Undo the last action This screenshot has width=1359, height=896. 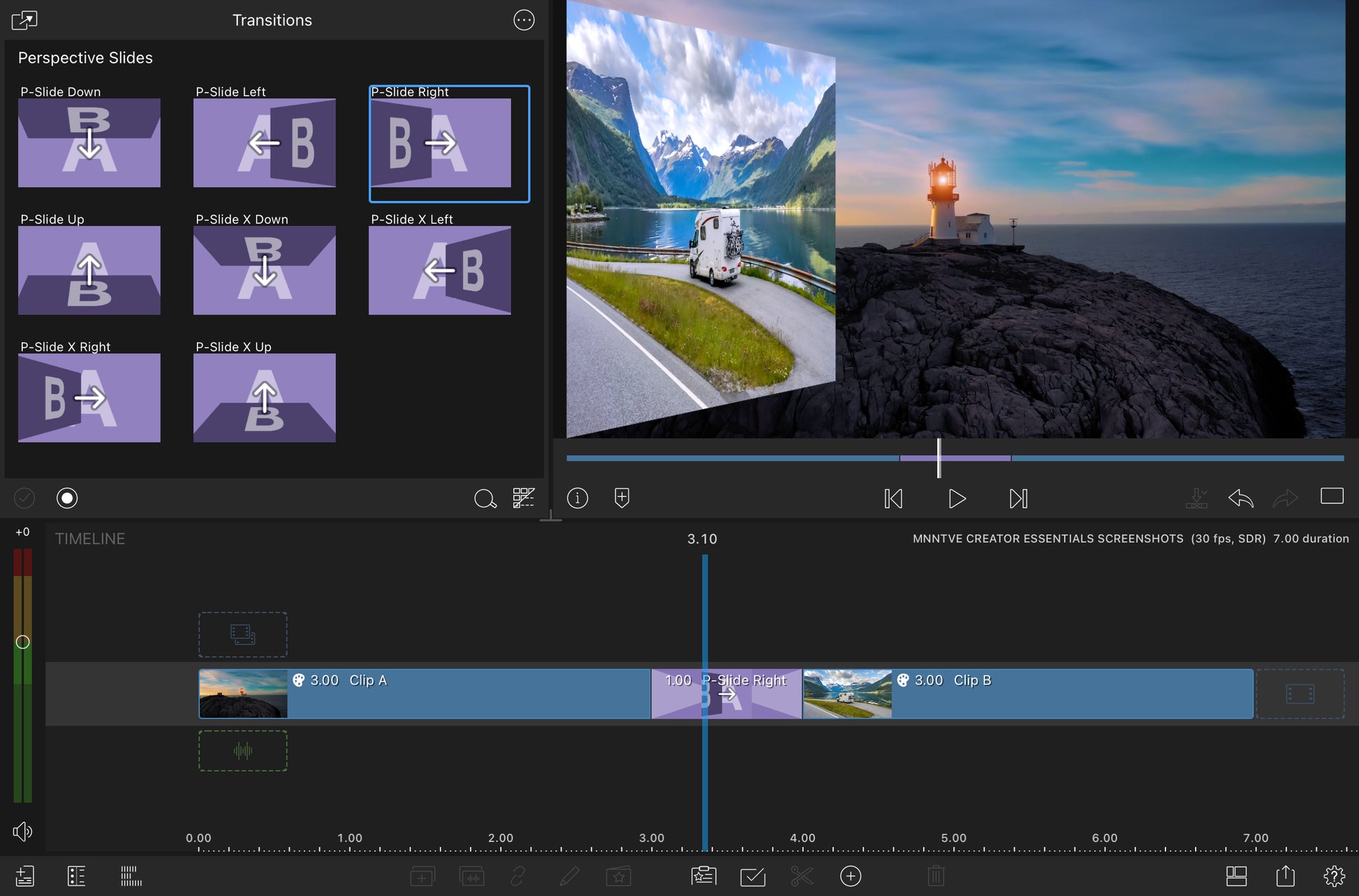[x=1240, y=499]
